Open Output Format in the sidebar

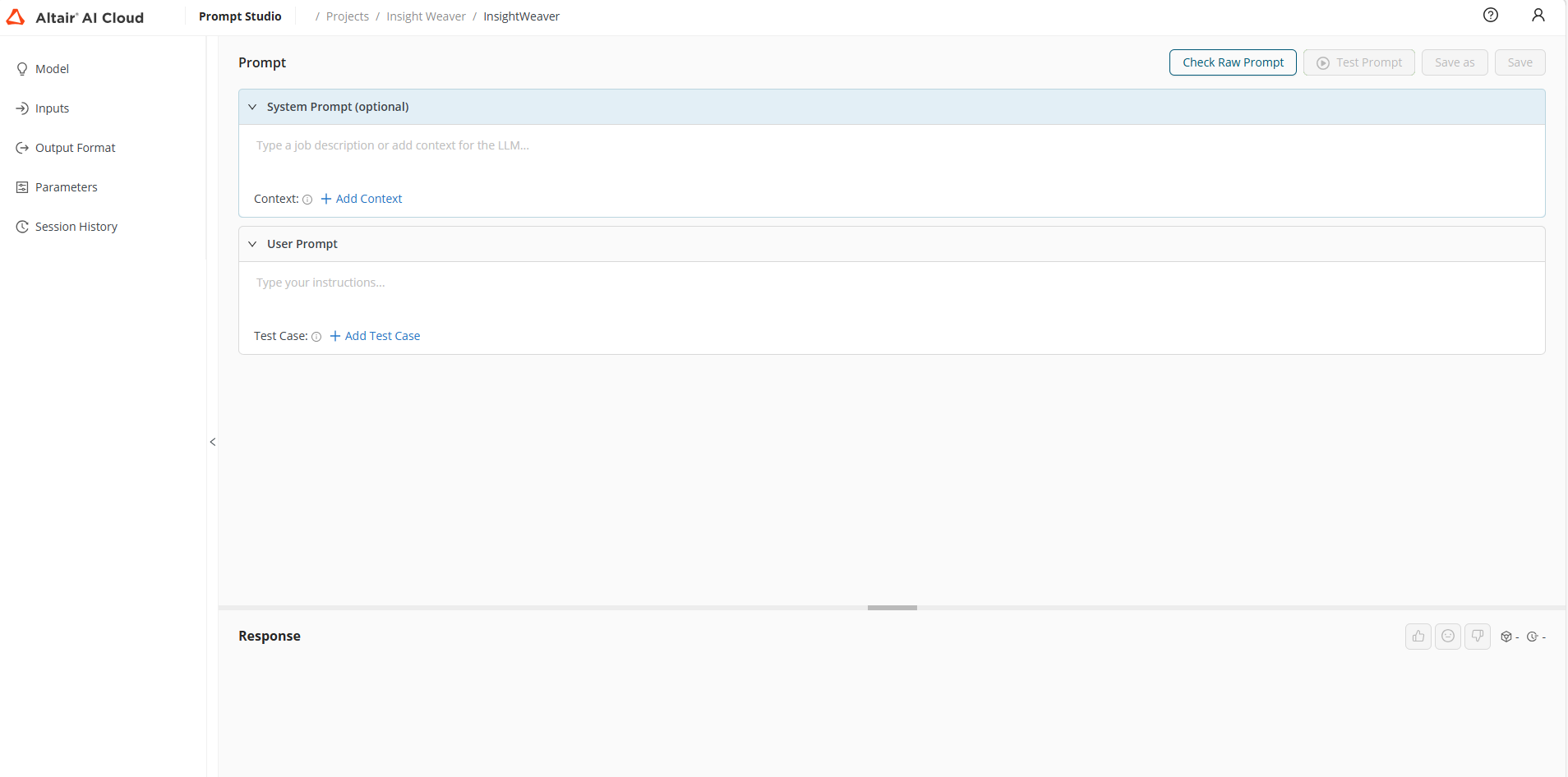75,148
